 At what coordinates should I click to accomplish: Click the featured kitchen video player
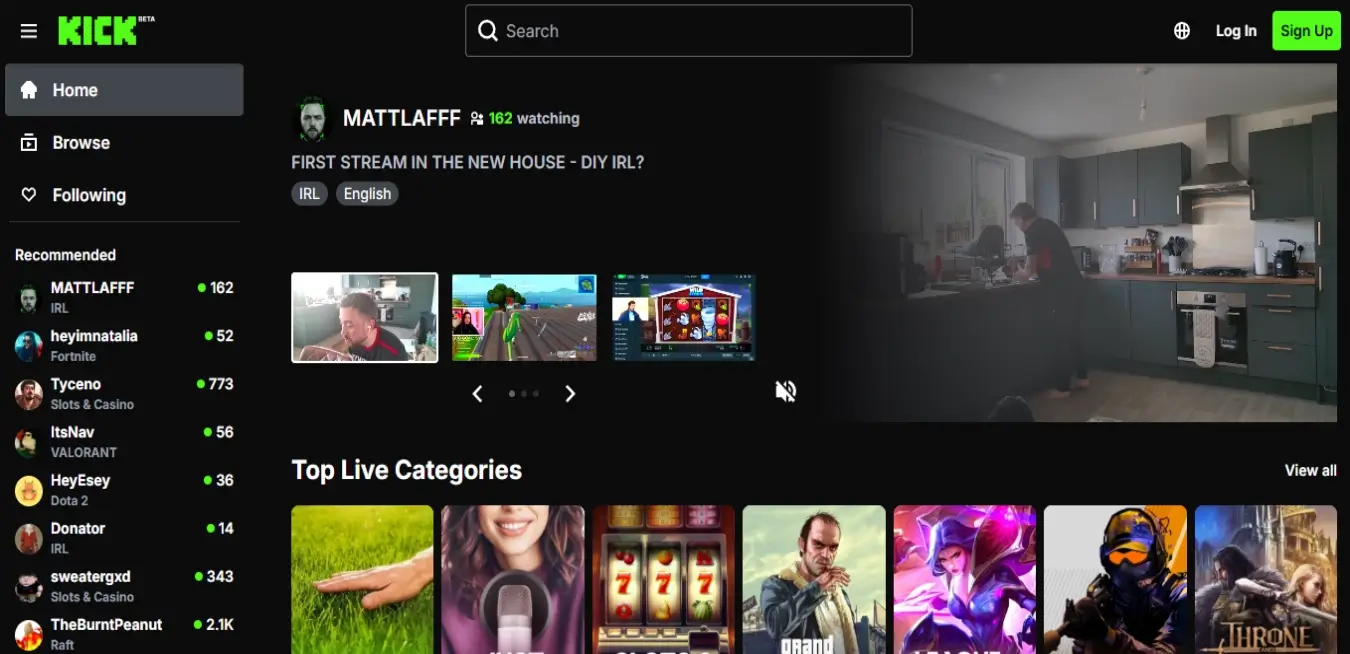[x=1087, y=243]
